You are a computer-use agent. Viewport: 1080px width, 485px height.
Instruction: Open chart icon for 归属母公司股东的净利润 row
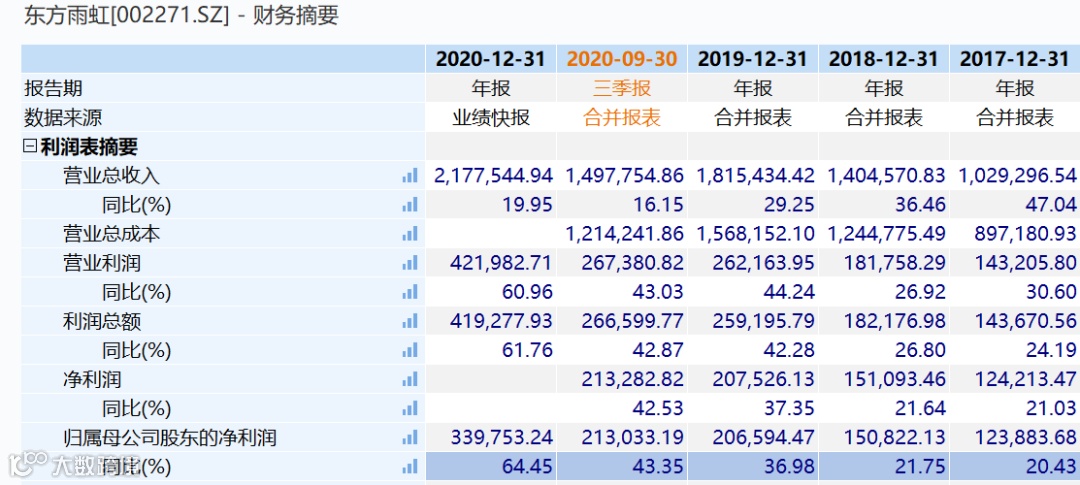410,437
